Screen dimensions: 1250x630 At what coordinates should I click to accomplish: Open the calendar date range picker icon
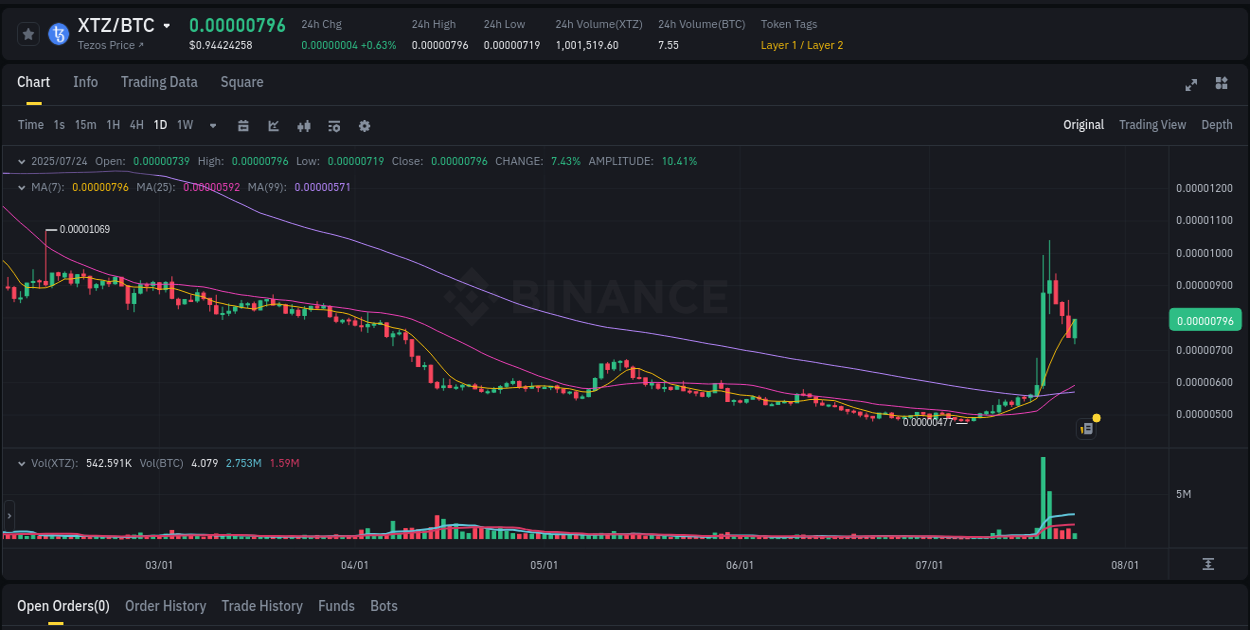click(x=243, y=125)
